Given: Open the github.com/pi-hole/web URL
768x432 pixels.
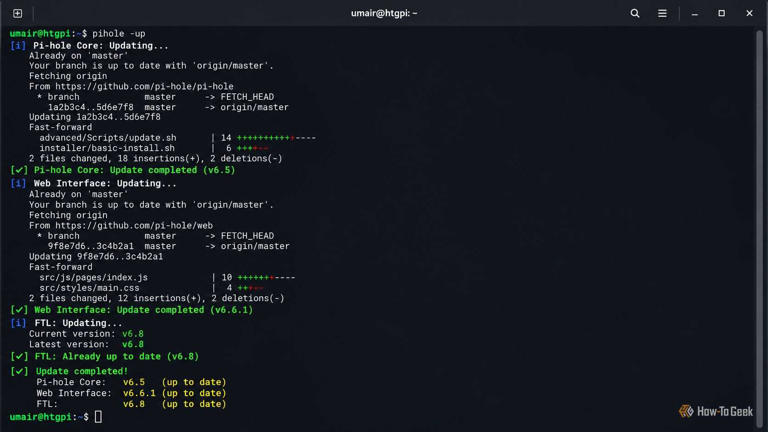Looking at the screenshot, I should pyautogui.click(x=134, y=225).
